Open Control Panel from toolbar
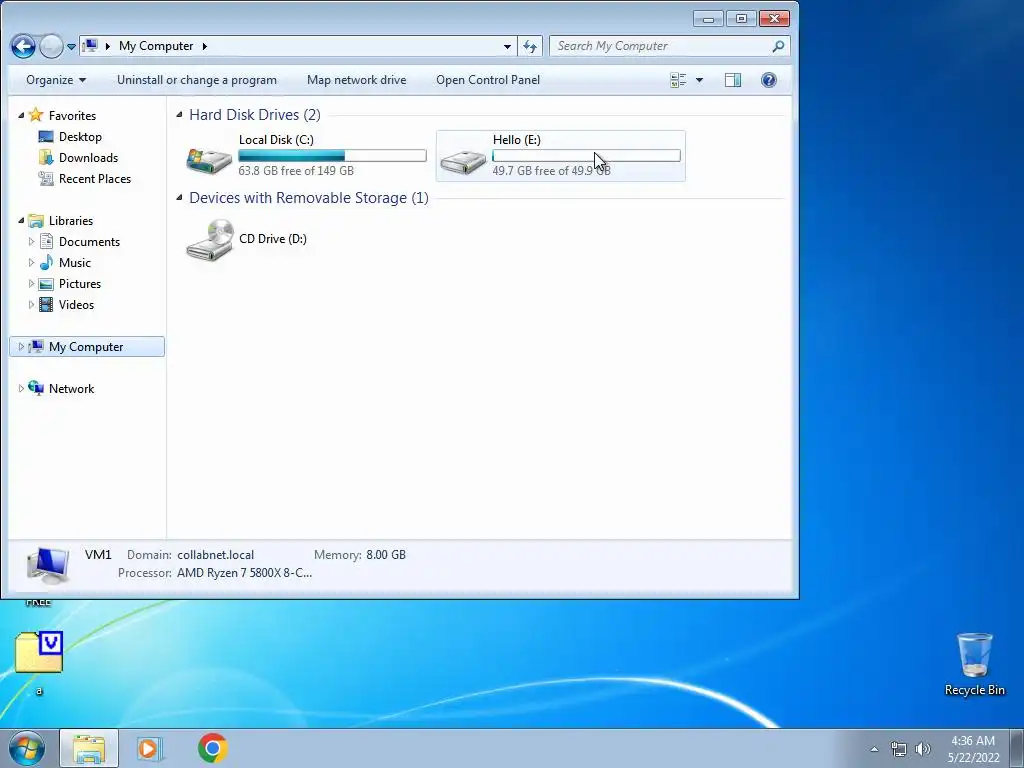This screenshot has height=768, width=1024. point(488,80)
